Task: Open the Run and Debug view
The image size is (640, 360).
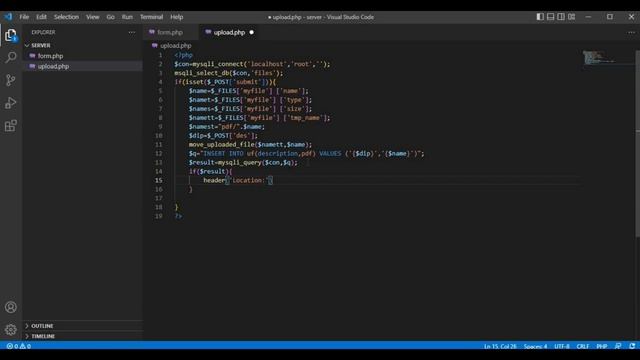Action: (x=11, y=103)
